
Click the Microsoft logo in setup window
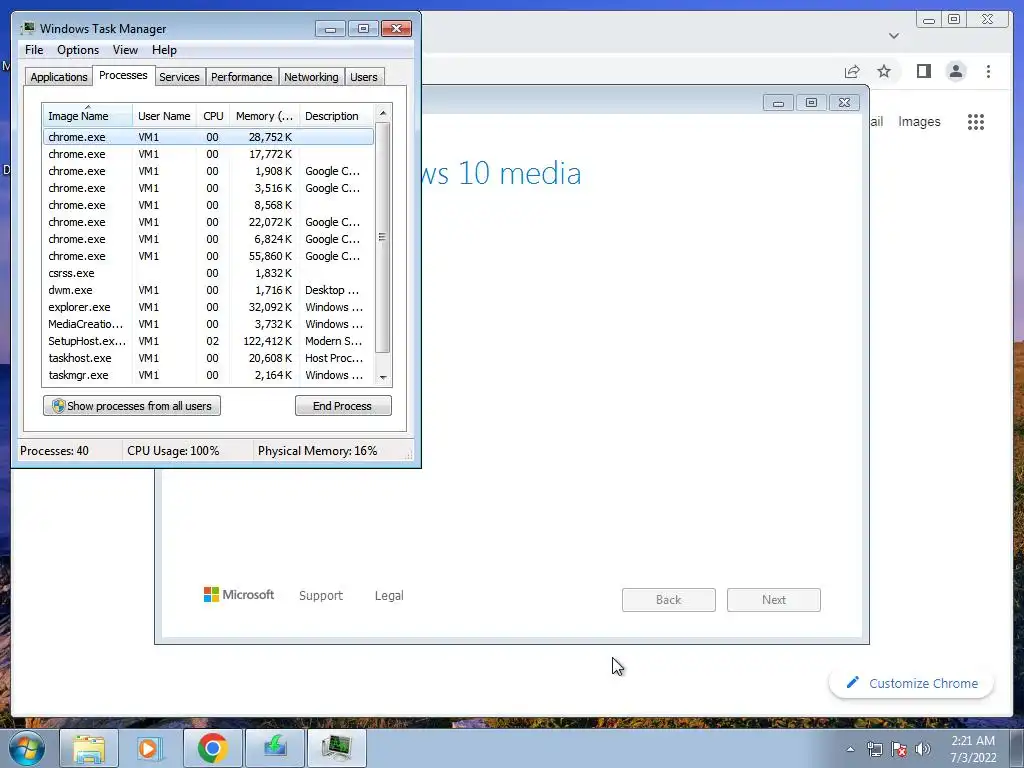tap(239, 594)
